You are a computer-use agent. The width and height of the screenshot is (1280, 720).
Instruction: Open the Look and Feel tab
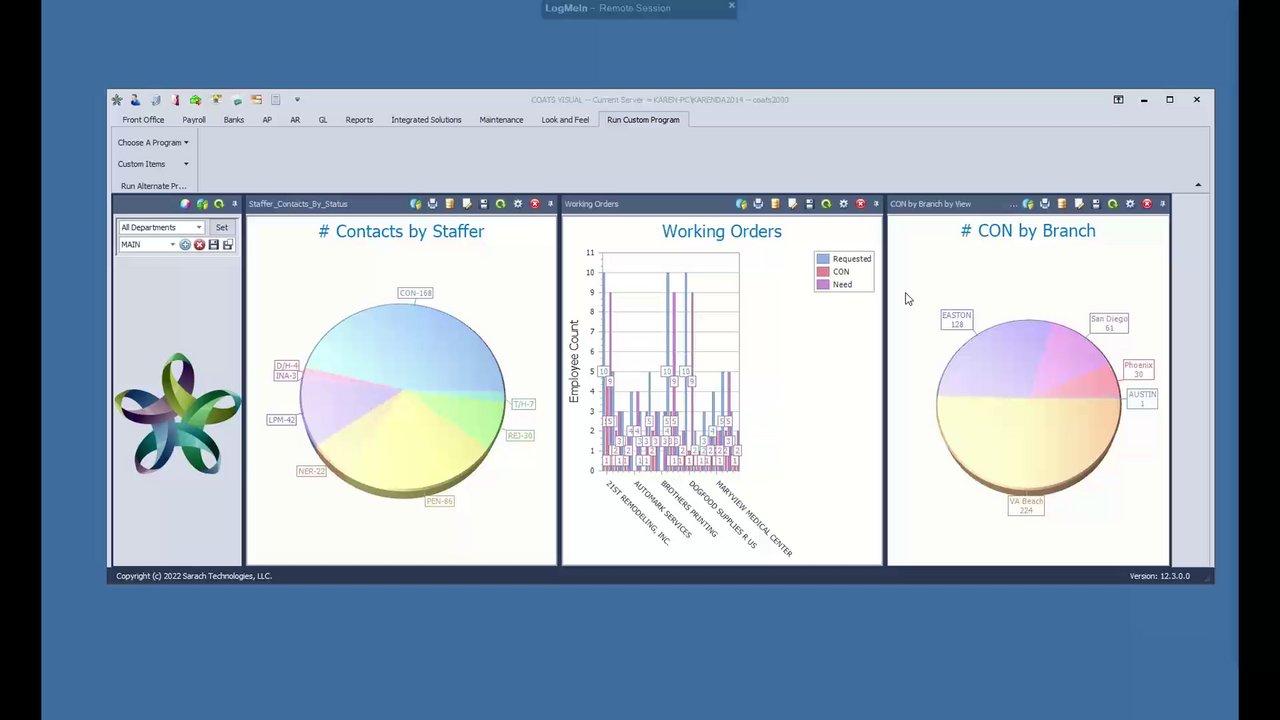pos(565,120)
